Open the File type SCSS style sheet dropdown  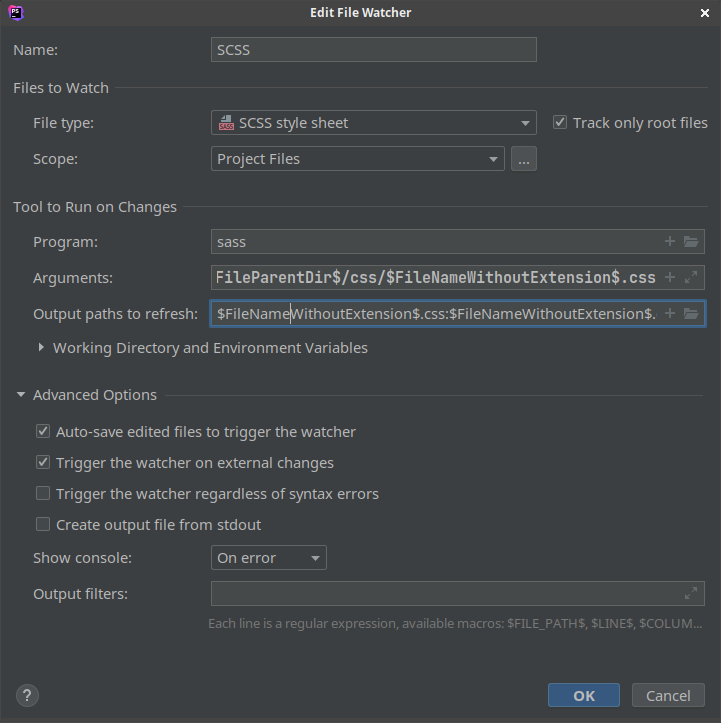click(x=373, y=123)
